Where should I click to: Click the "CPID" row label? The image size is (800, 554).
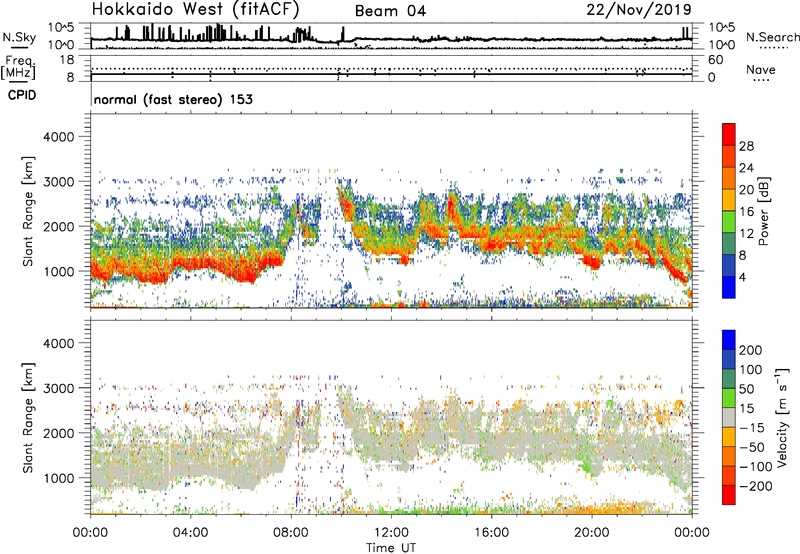pos(22,95)
